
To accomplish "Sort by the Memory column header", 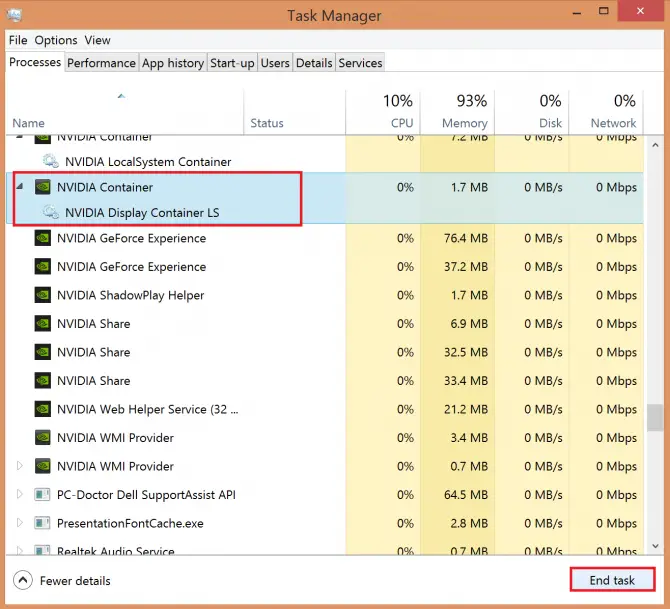I will pyautogui.click(x=457, y=112).
